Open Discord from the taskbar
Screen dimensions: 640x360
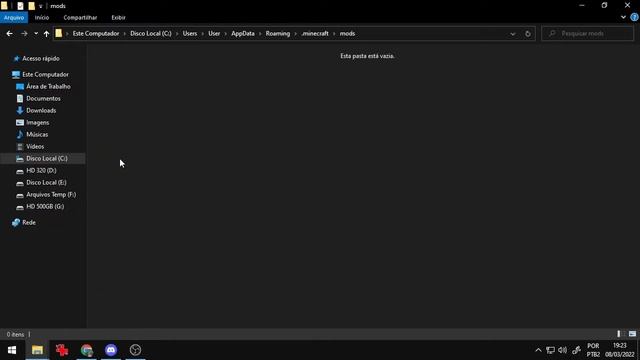click(111, 350)
